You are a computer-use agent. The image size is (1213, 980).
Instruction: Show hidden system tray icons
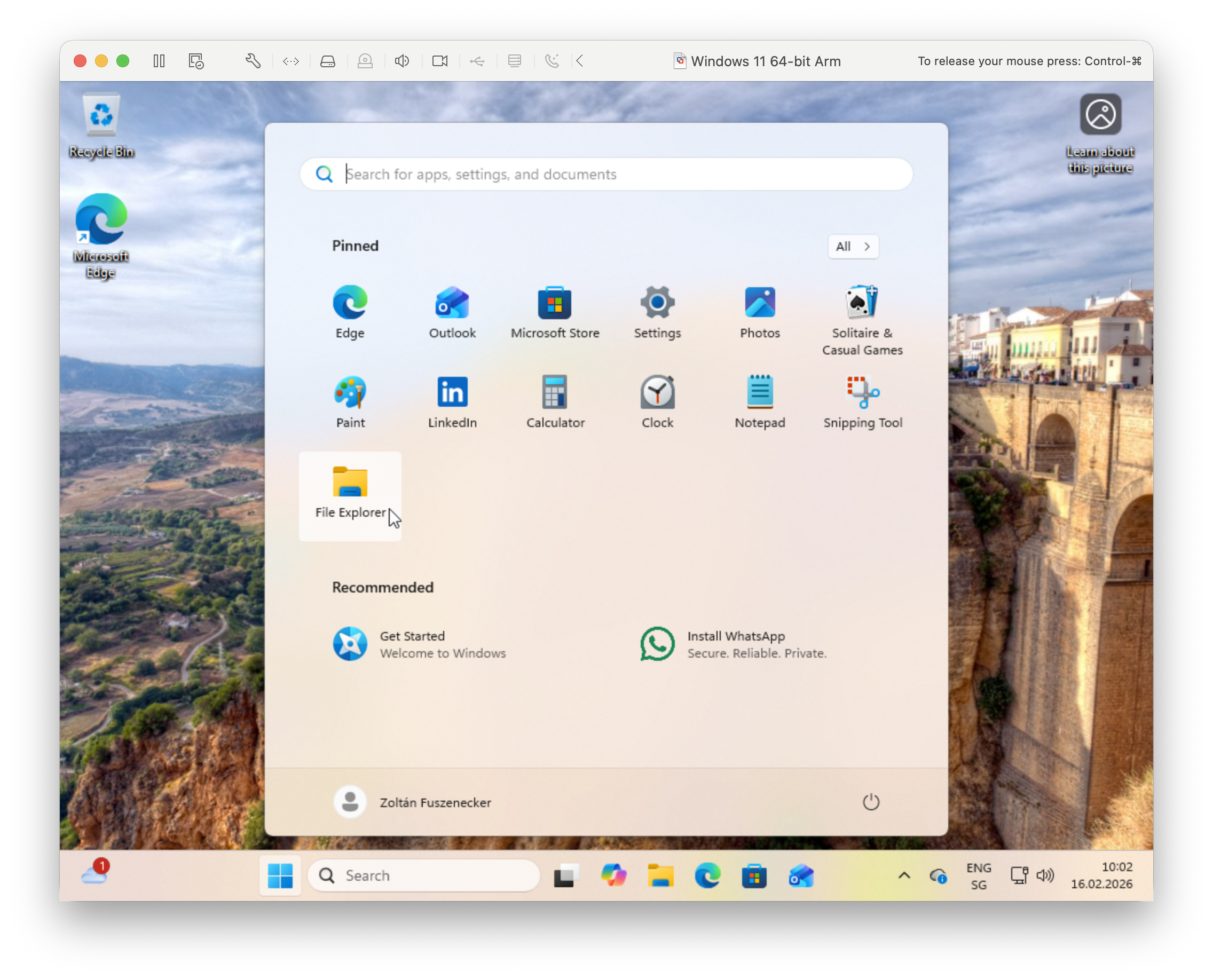(903, 875)
